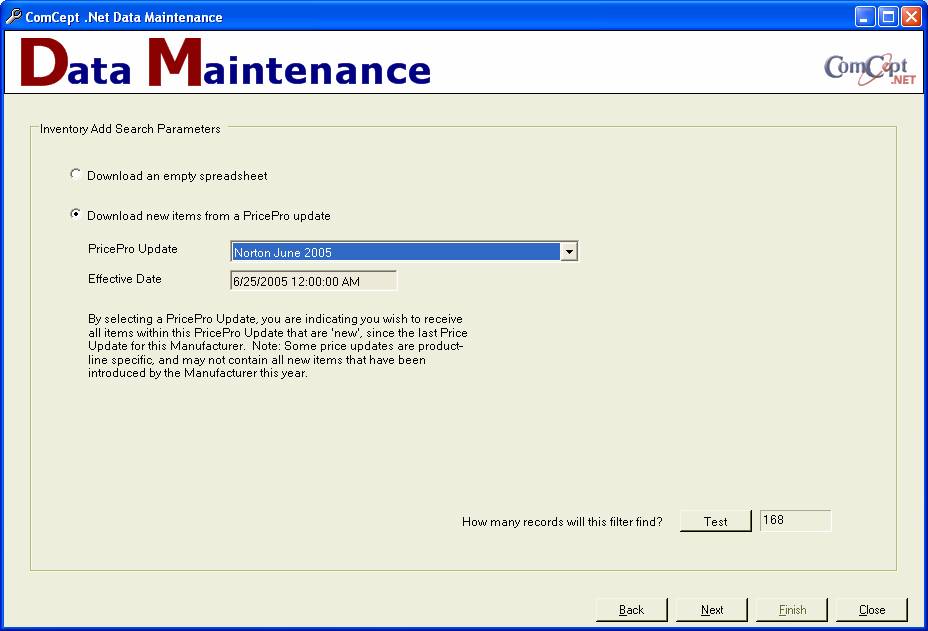Click the ComCept app icon in title bar
This screenshot has width=928, height=631.
click(x=13, y=16)
